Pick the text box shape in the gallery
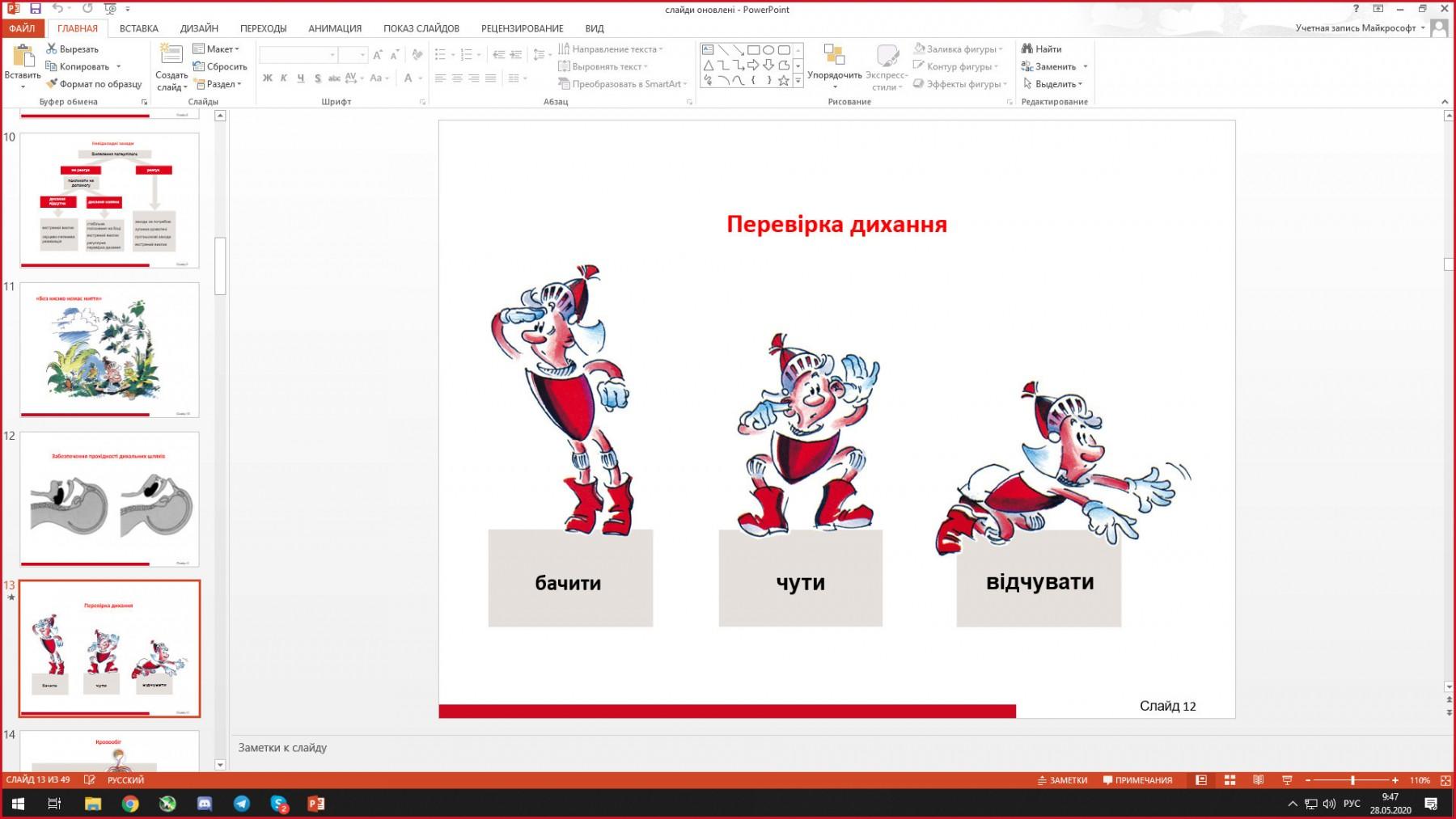 [x=708, y=49]
